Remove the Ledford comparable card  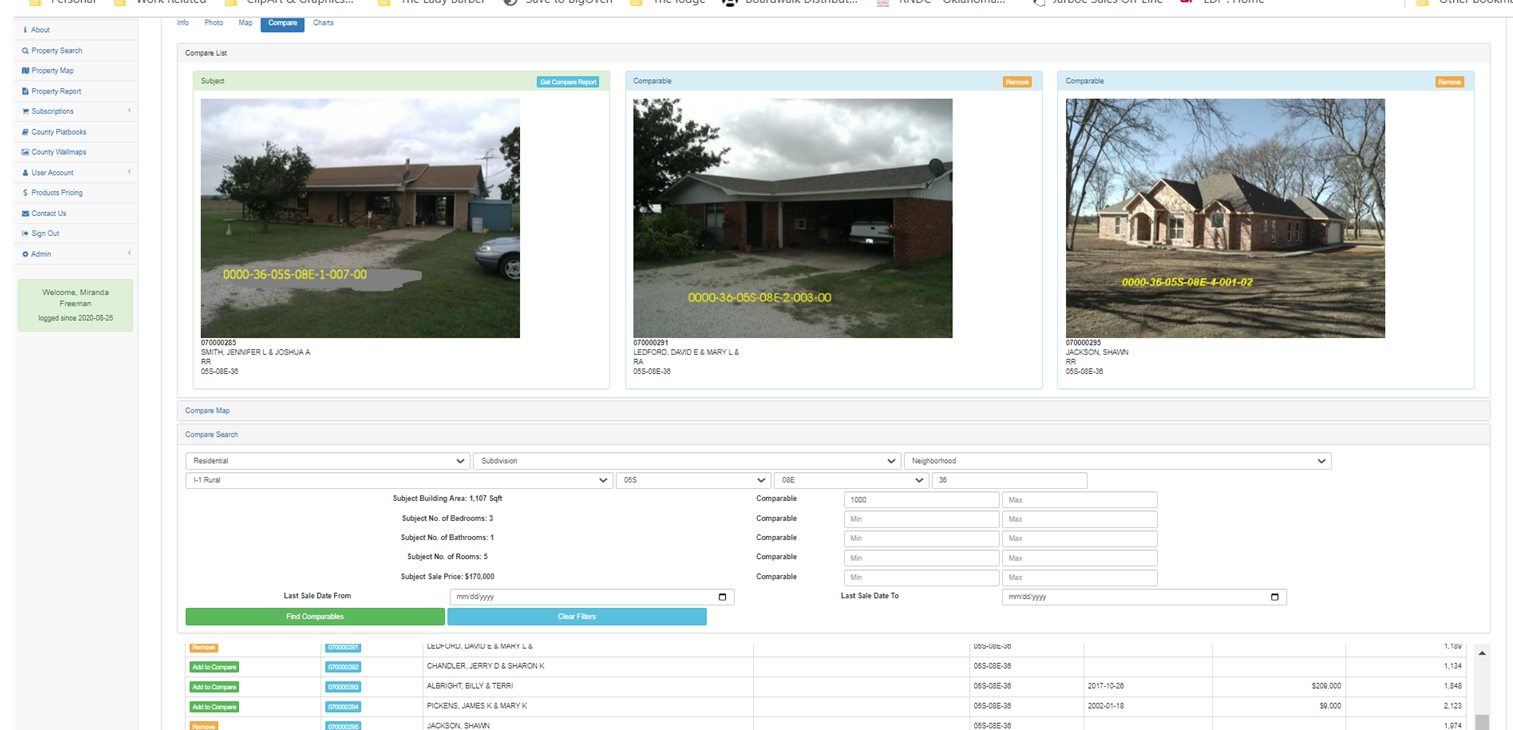(x=1017, y=82)
